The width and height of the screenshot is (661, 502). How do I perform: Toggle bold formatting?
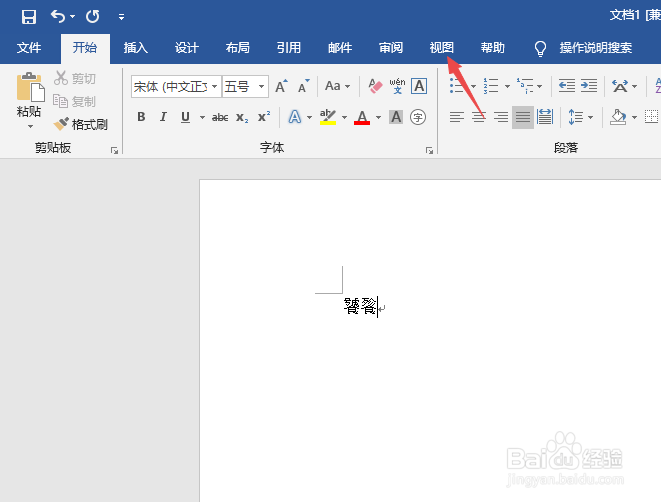click(x=141, y=117)
